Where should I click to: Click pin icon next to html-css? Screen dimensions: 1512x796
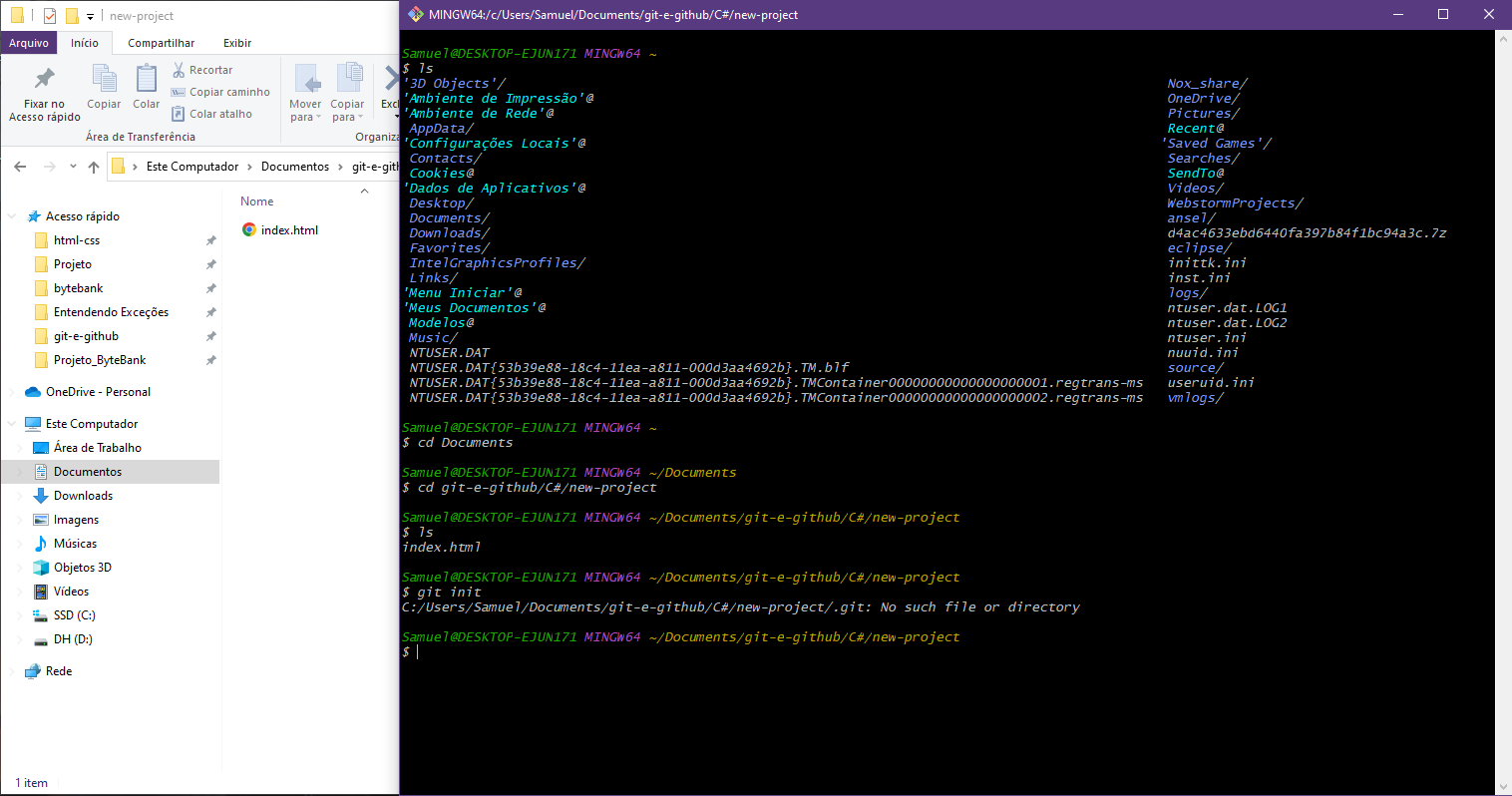coord(210,240)
